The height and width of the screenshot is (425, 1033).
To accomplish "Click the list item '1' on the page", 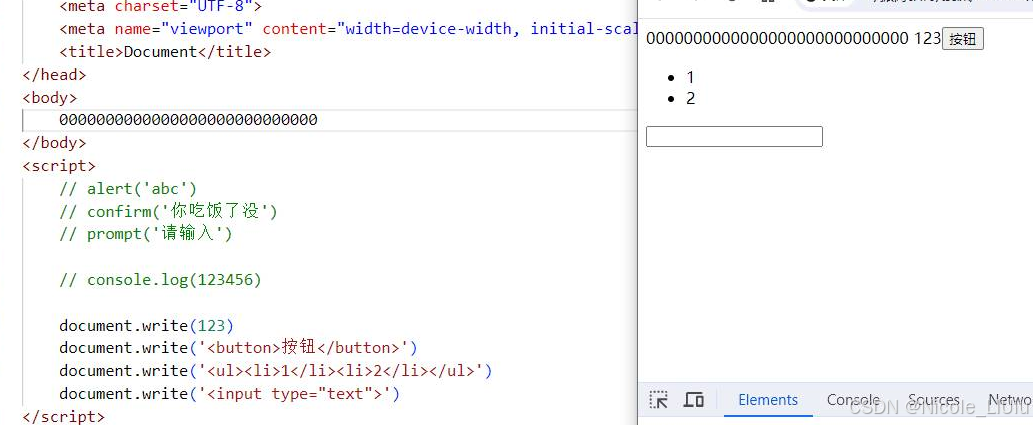I will click(690, 77).
